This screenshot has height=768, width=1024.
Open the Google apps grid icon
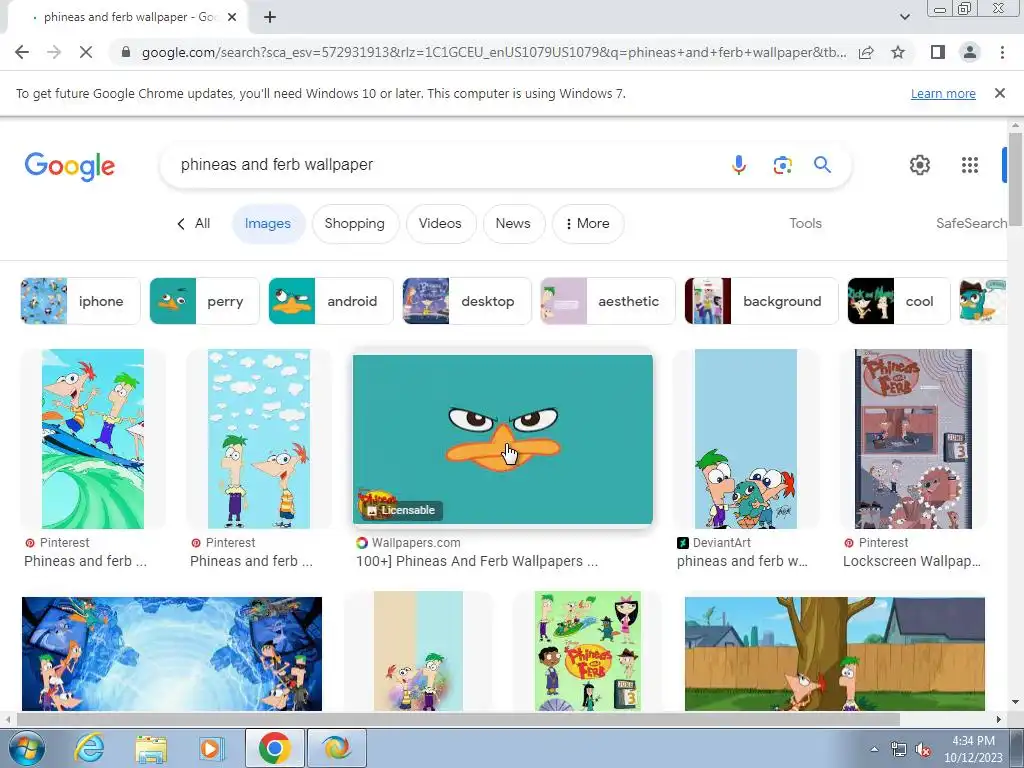click(970, 165)
